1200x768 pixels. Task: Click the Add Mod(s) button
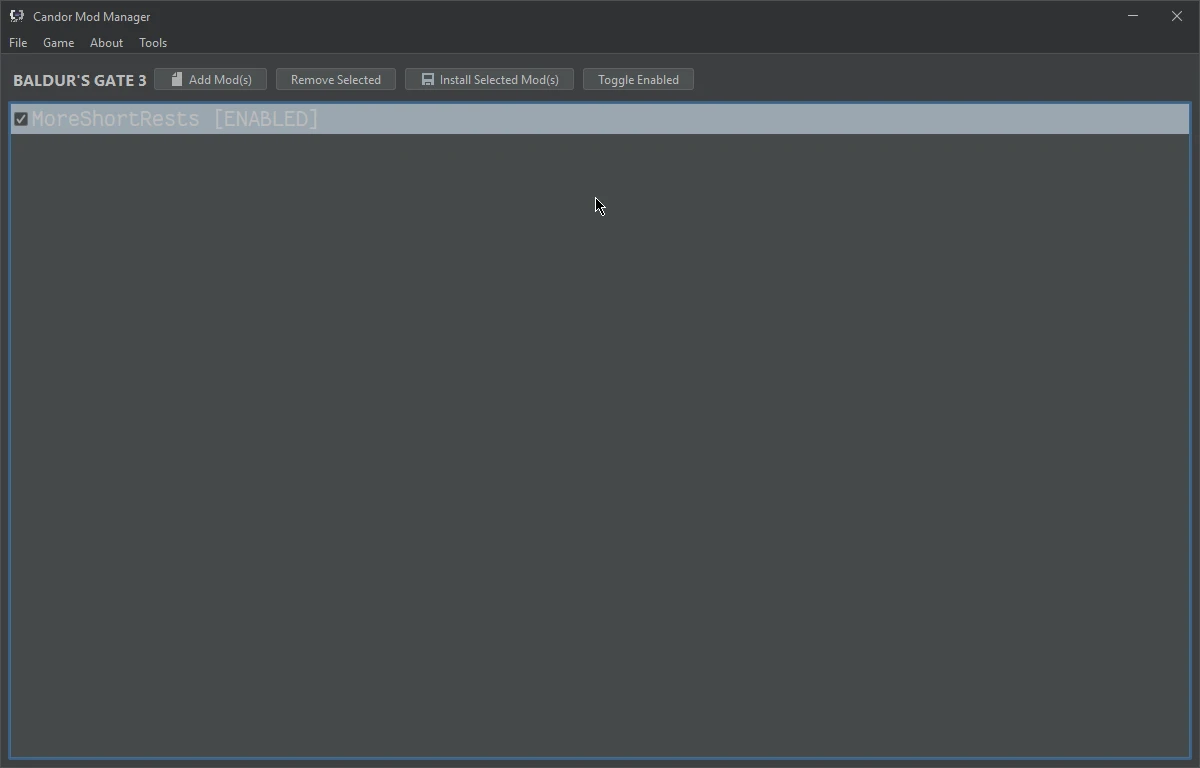[x=210, y=80]
